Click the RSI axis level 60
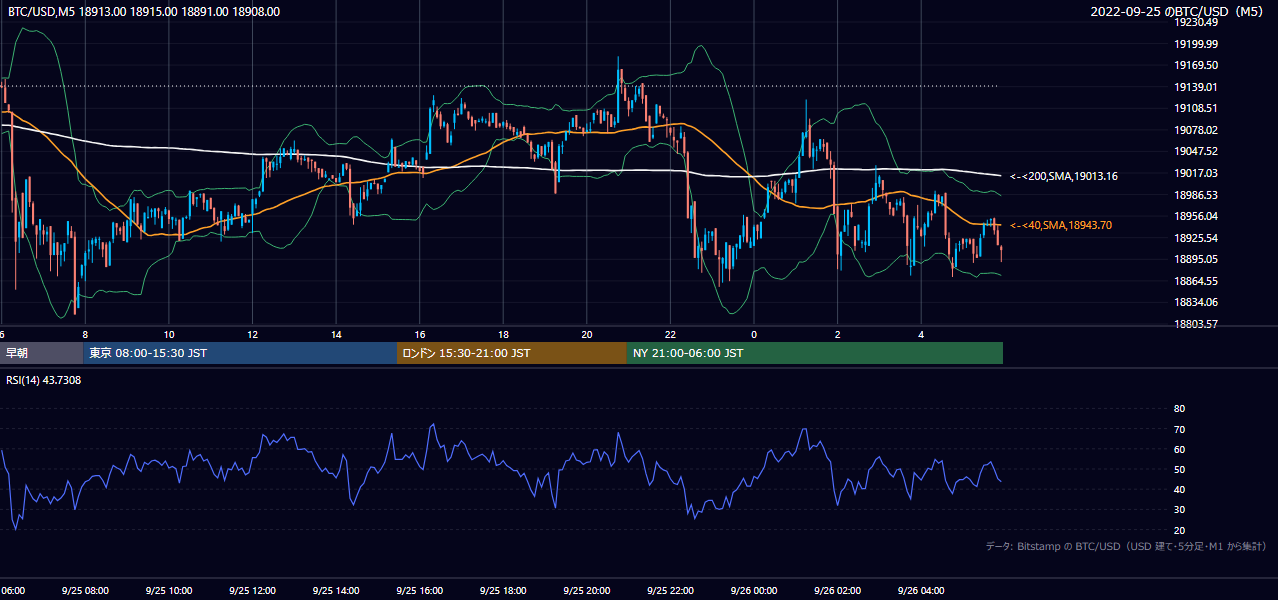1278x600 pixels. pos(1179,449)
